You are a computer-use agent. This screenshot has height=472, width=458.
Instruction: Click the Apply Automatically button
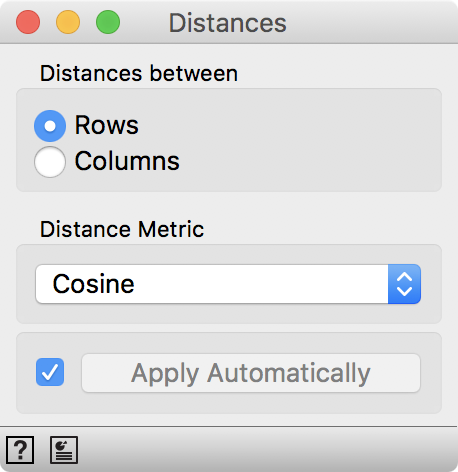pyautogui.click(x=251, y=373)
